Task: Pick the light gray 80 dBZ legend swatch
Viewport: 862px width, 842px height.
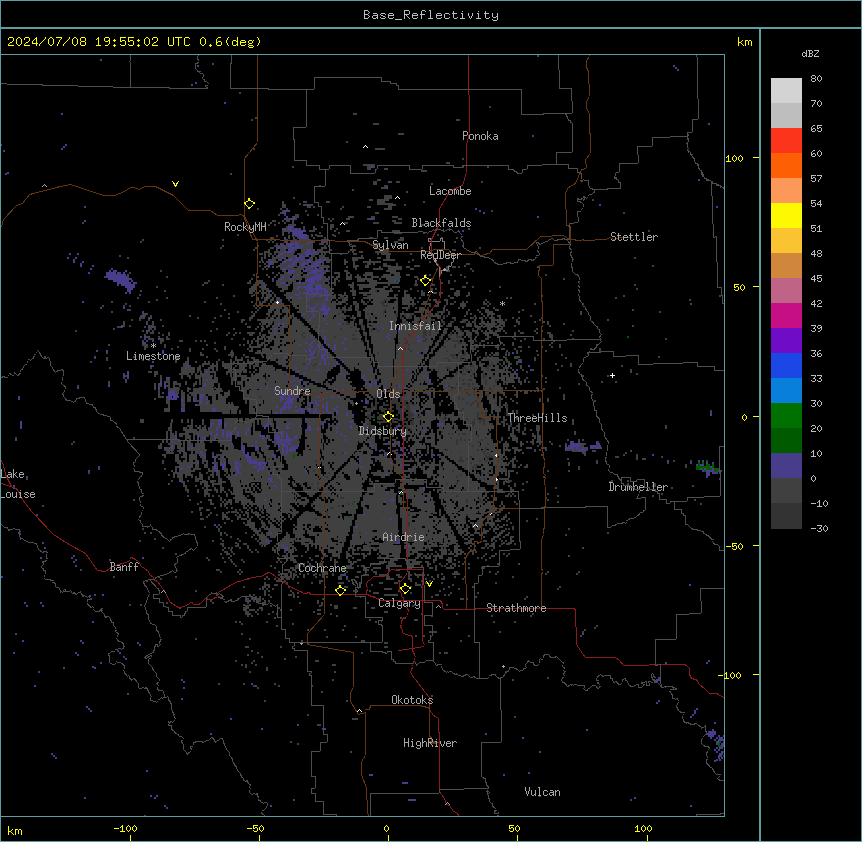Action: (786, 91)
